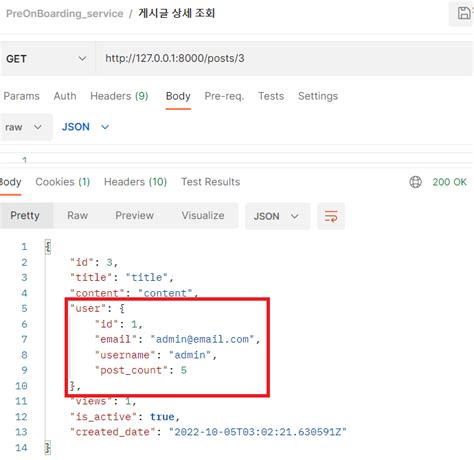
Task: Click the created_date timestamp value
Action: point(258,432)
